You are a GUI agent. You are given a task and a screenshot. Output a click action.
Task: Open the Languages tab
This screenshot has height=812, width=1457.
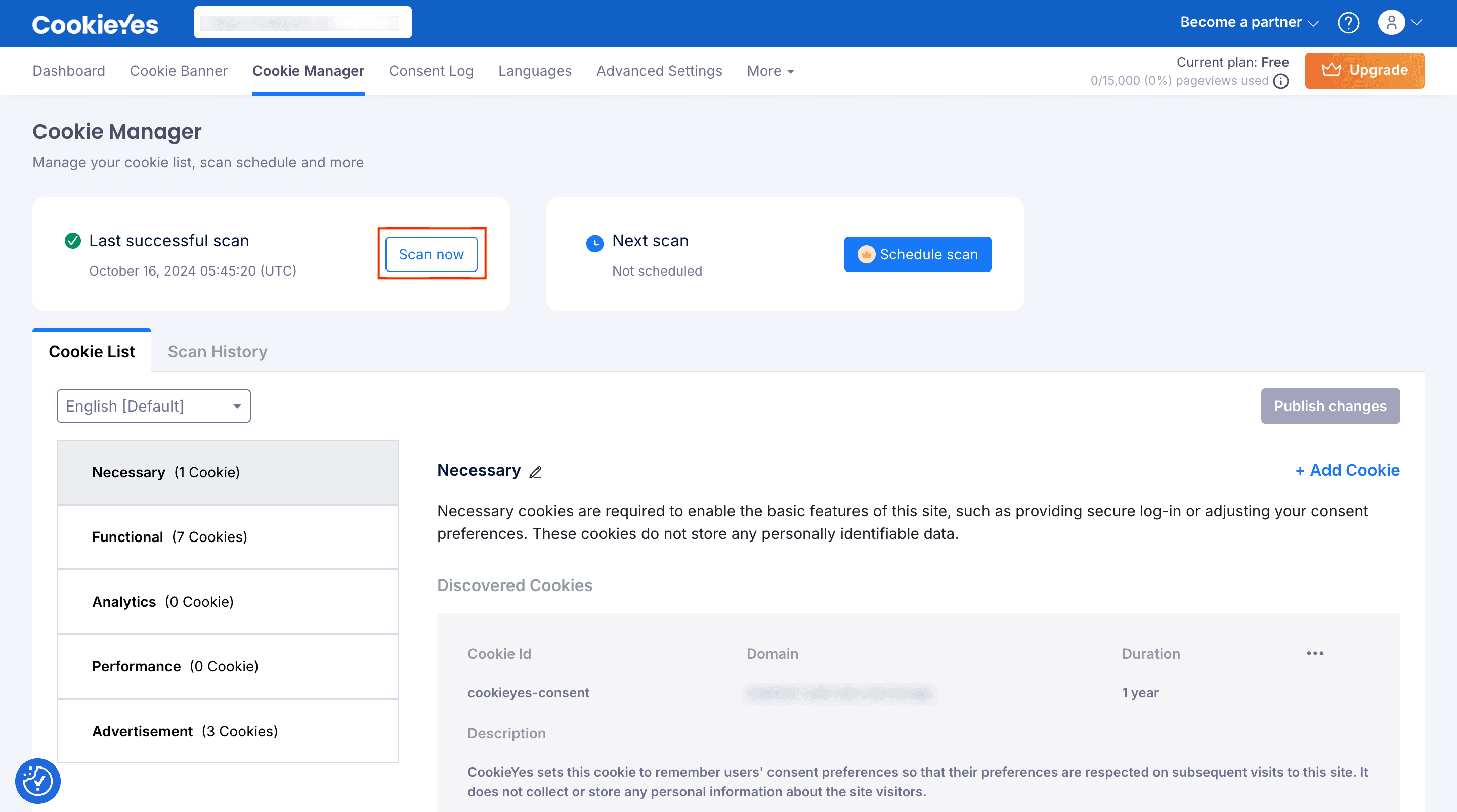click(535, 71)
